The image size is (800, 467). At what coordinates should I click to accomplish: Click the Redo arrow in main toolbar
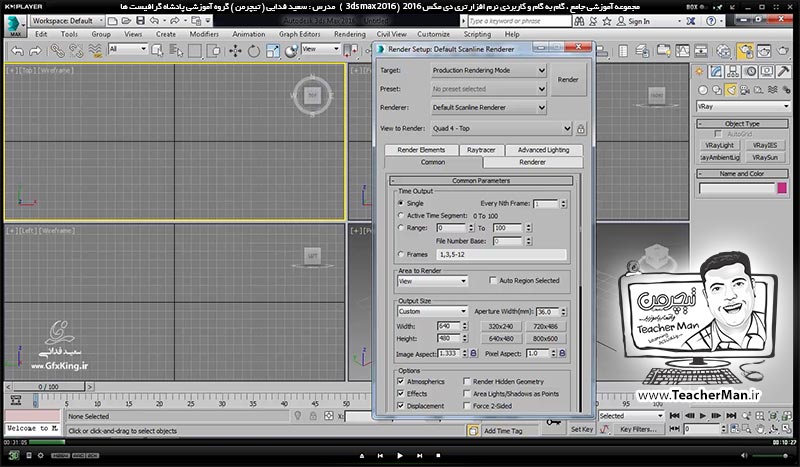point(35,51)
